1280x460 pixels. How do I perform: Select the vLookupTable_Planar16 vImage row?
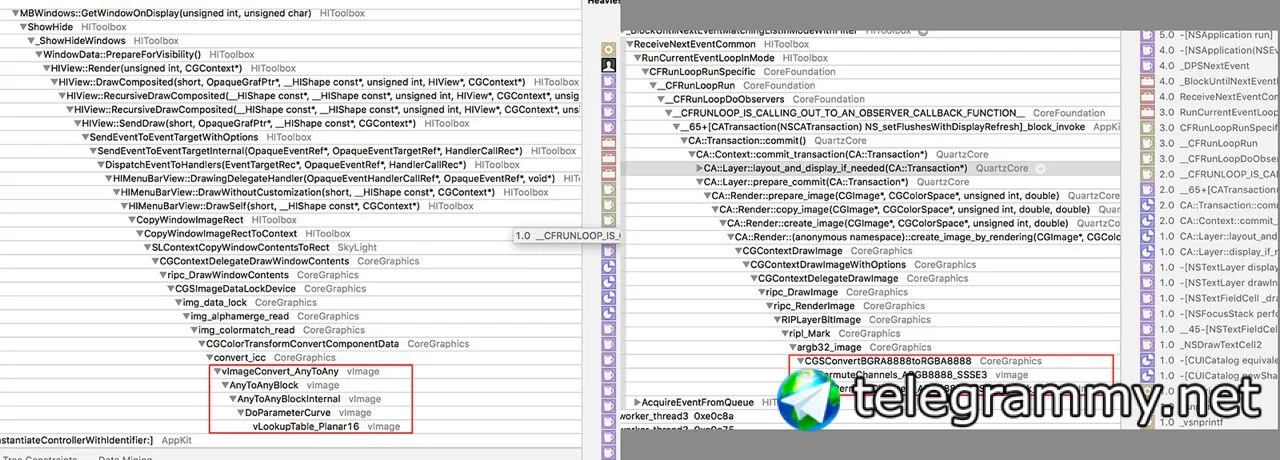(326, 426)
